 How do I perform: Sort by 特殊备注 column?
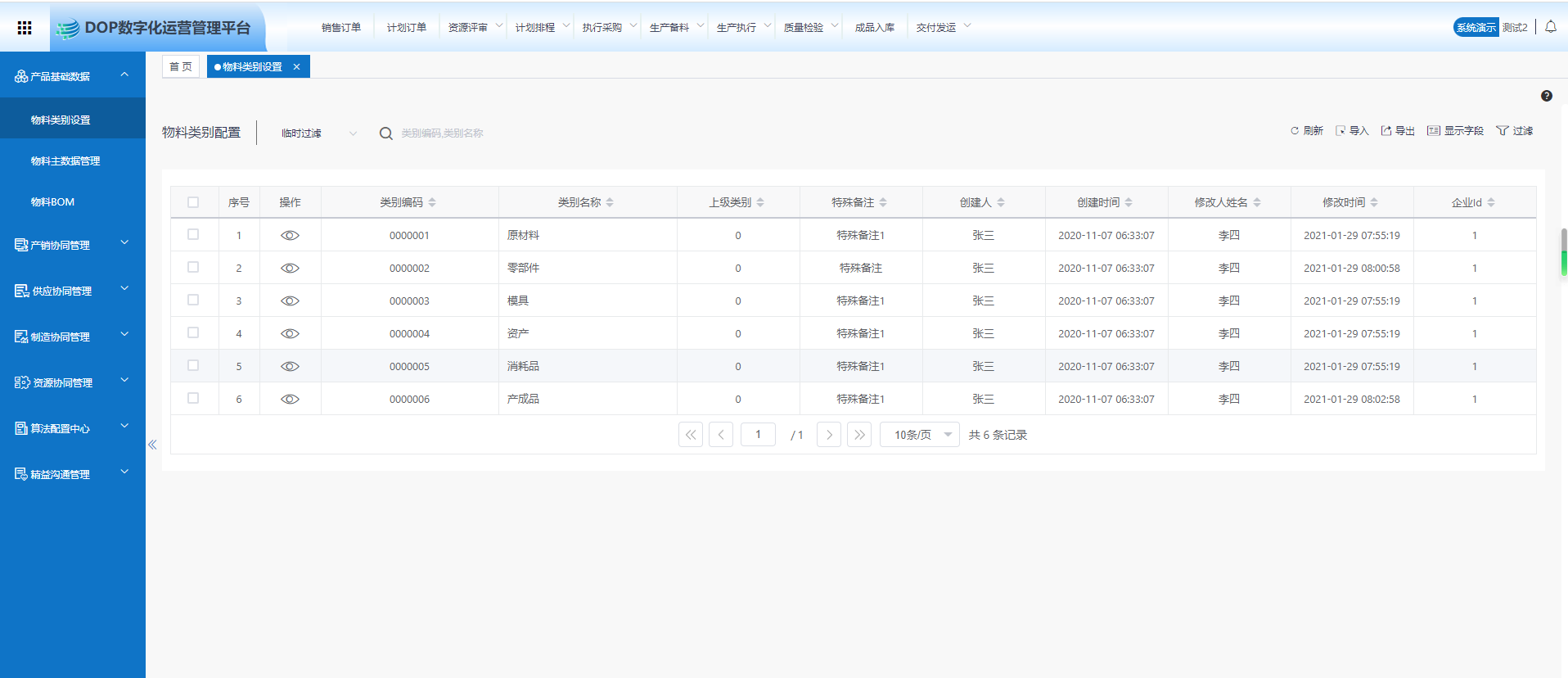tap(883, 202)
